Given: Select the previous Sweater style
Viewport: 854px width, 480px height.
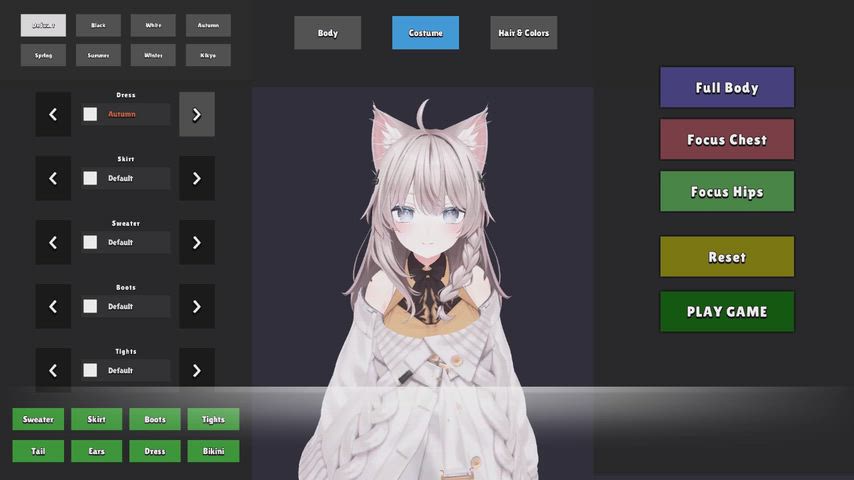Looking at the screenshot, I should point(53,242).
